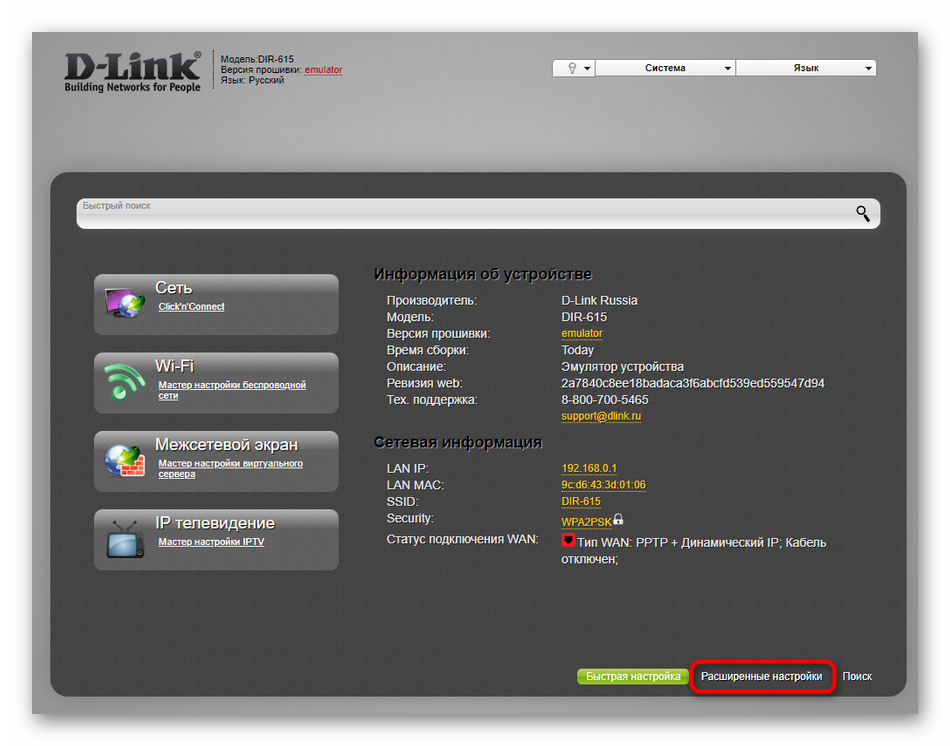Viewport: 950px width, 746px height.
Task: Click the Модель:DIR-615 header text
Action: (257, 59)
